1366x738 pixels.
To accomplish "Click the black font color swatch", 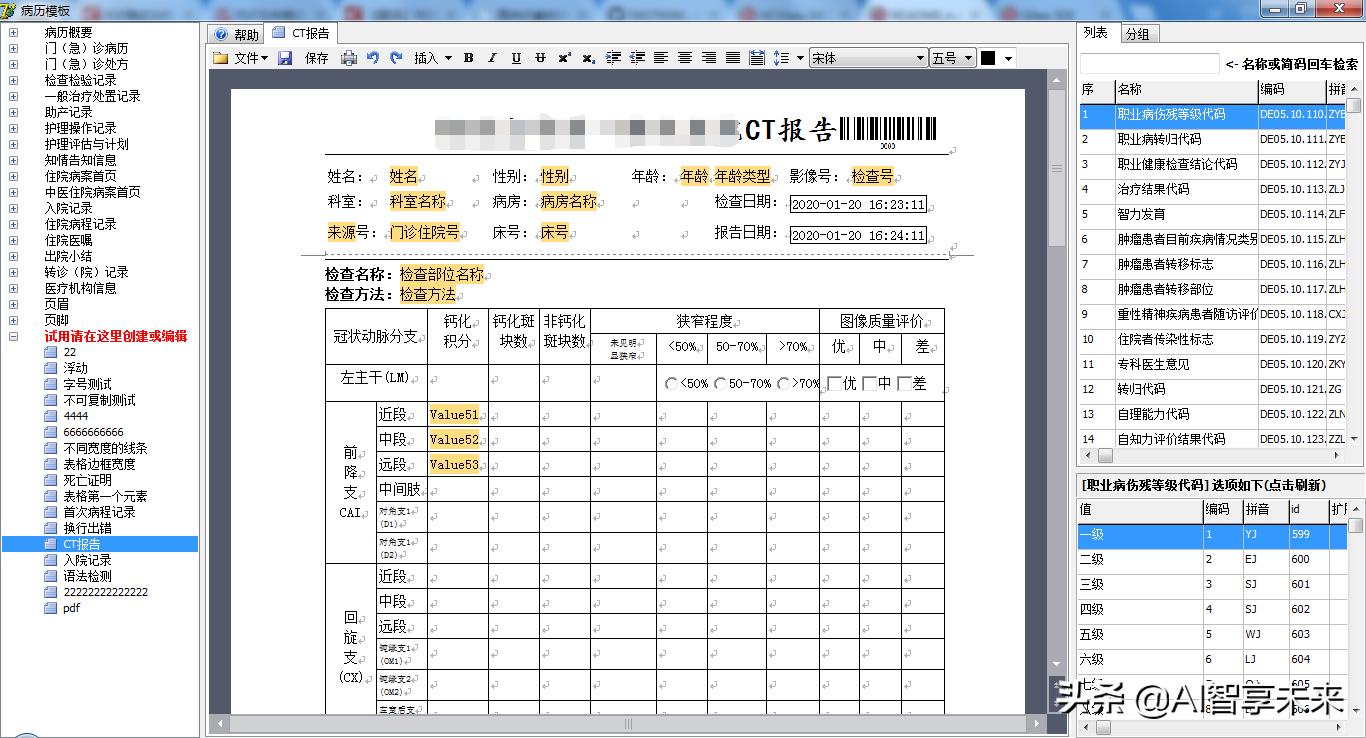I will point(988,58).
